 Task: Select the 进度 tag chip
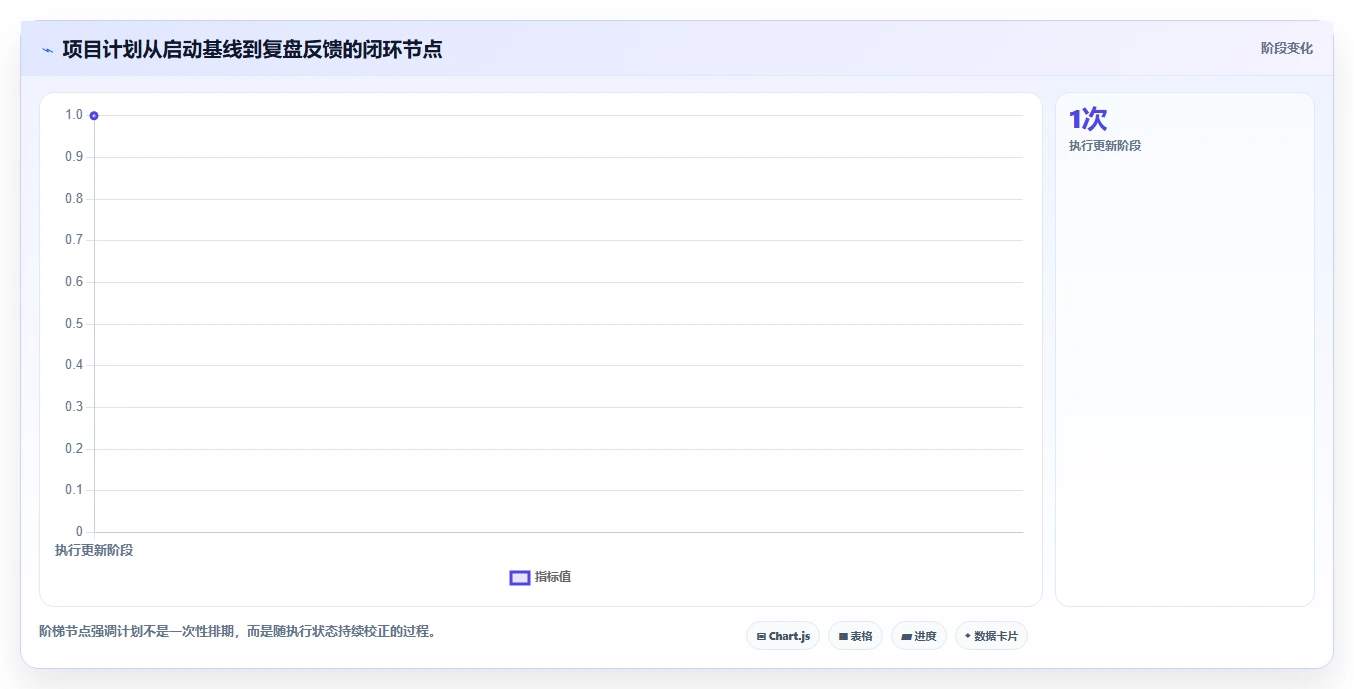click(x=919, y=636)
